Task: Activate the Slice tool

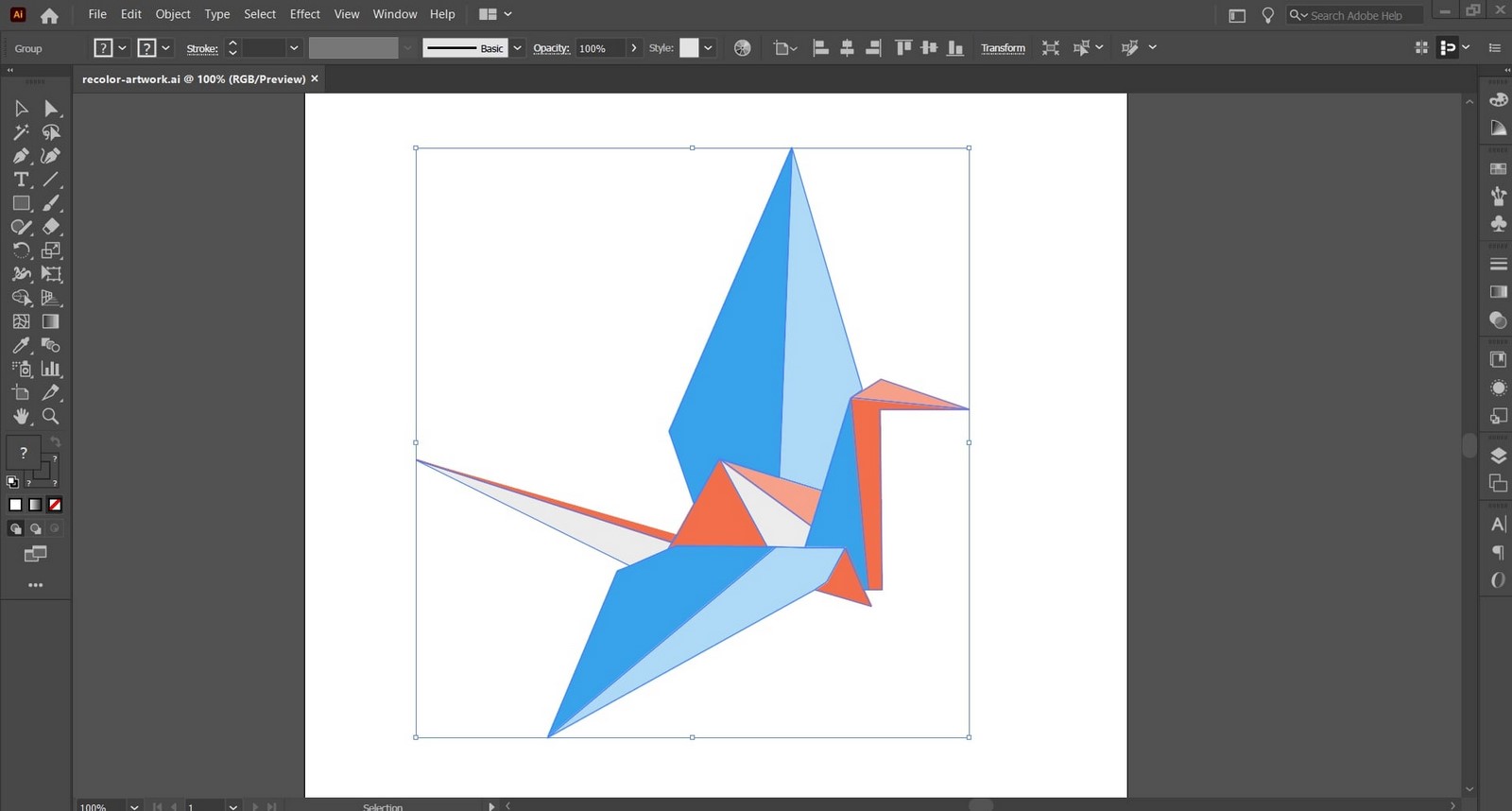Action: click(51, 392)
